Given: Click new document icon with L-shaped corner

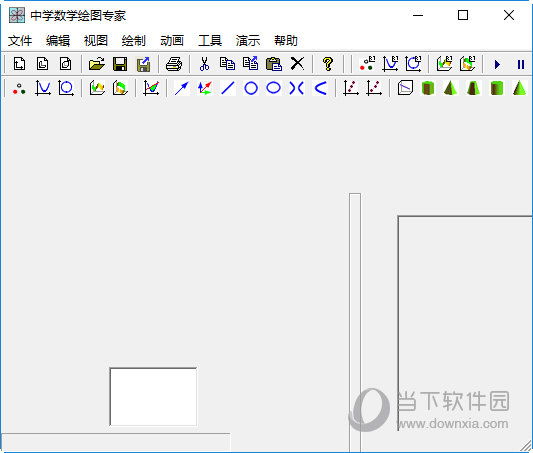Looking at the screenshot, I should (x=42, y=64).
